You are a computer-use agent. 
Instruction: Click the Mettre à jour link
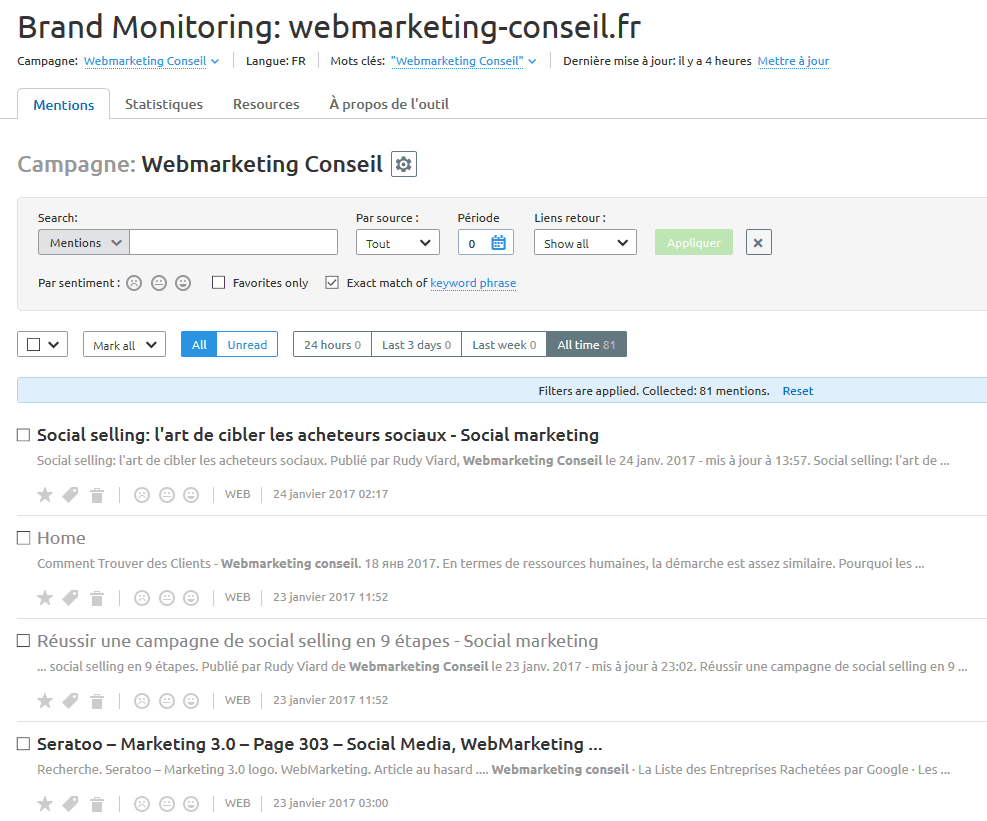tap(793, 61)
